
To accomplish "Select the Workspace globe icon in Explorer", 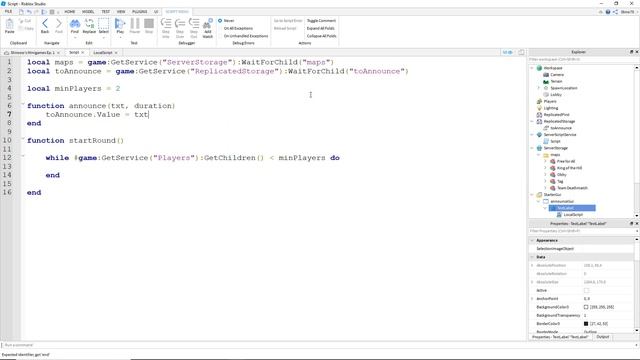I will click(539, 68).
